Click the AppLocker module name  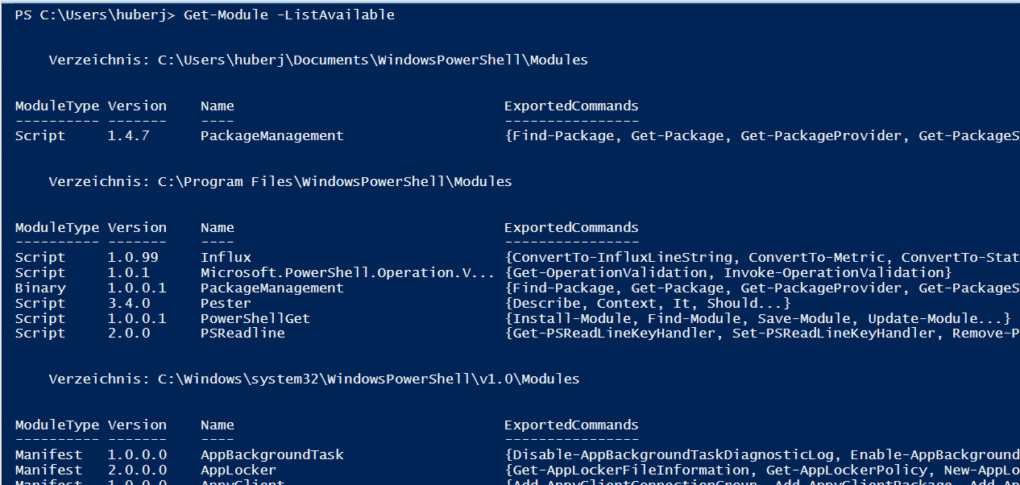point(238,469)
